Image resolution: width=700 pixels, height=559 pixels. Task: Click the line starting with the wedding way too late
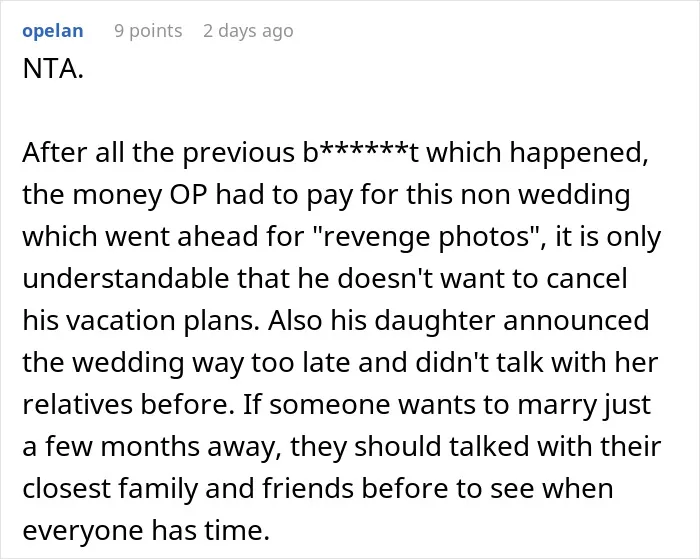coord(340,363)
